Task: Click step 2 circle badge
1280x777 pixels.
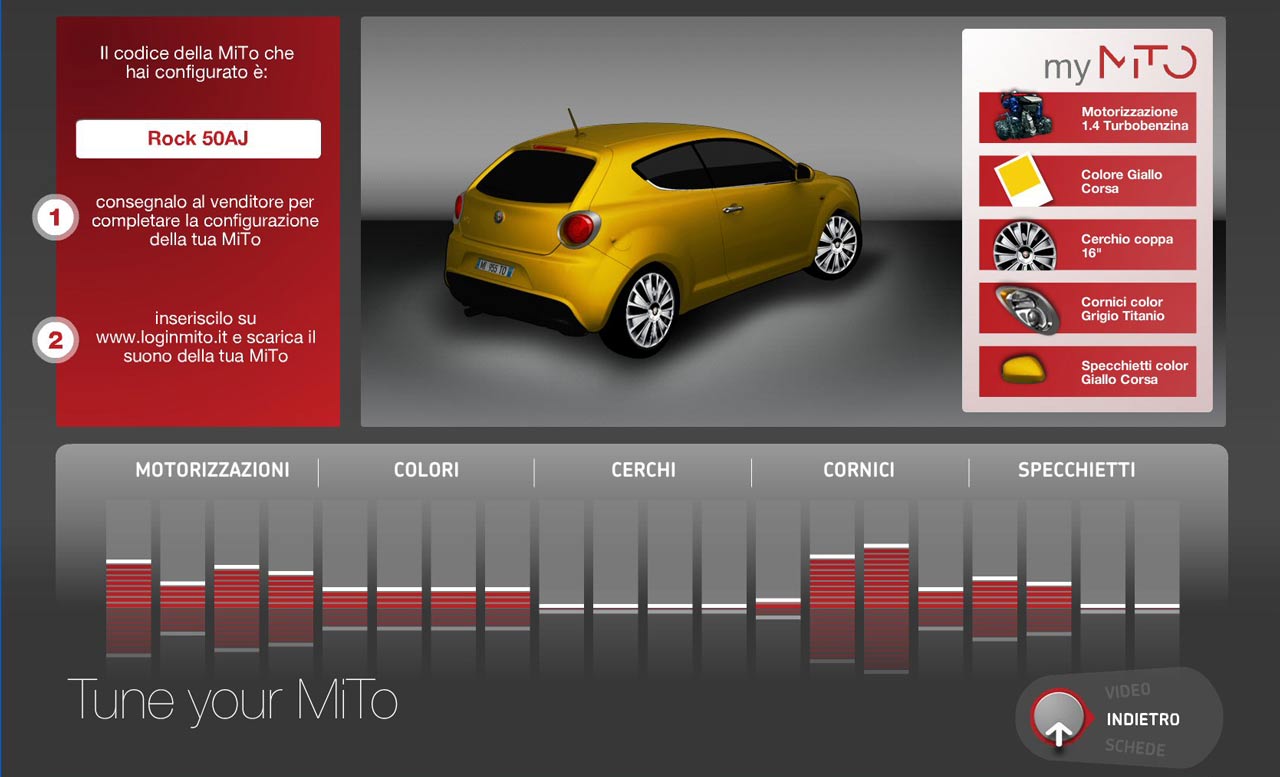Action: pos(55,340)
